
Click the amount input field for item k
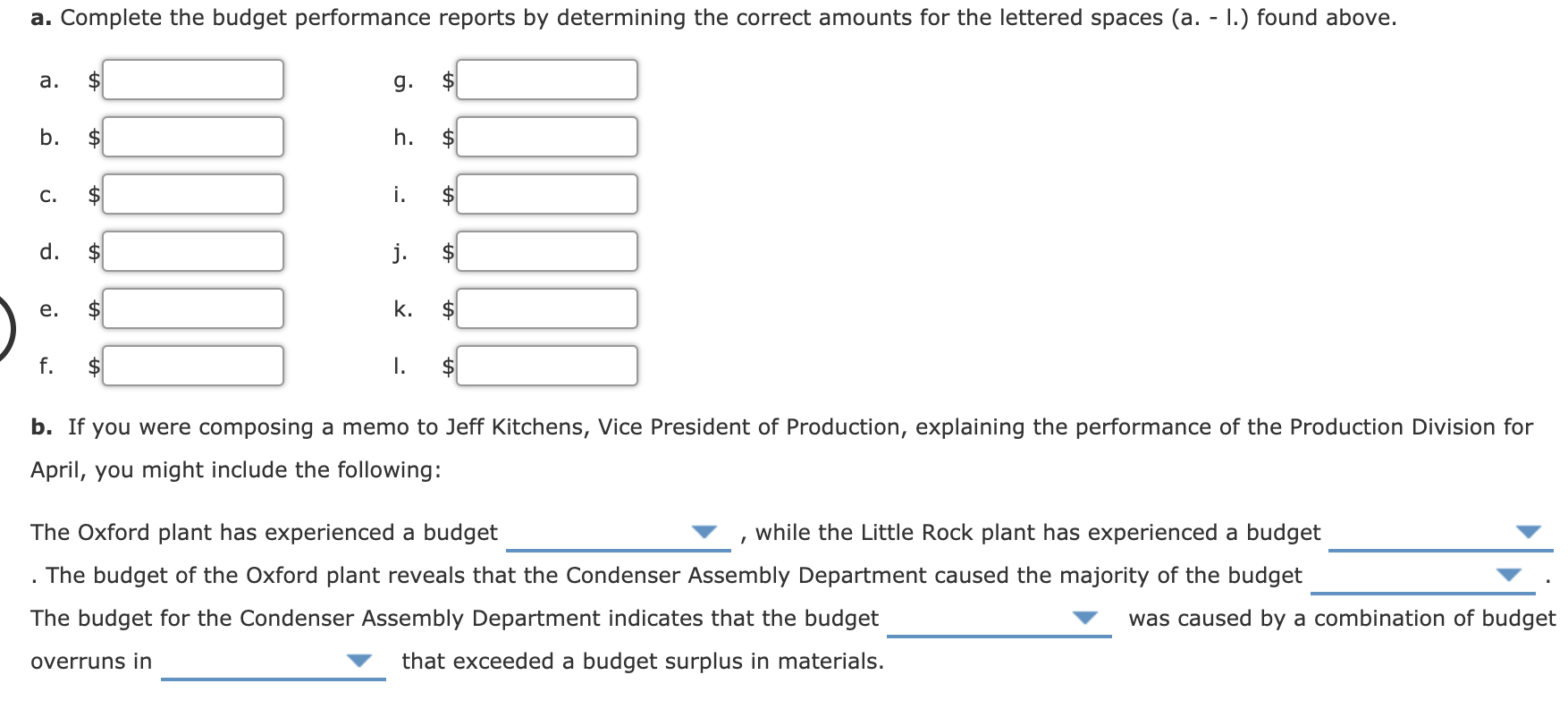547,309
